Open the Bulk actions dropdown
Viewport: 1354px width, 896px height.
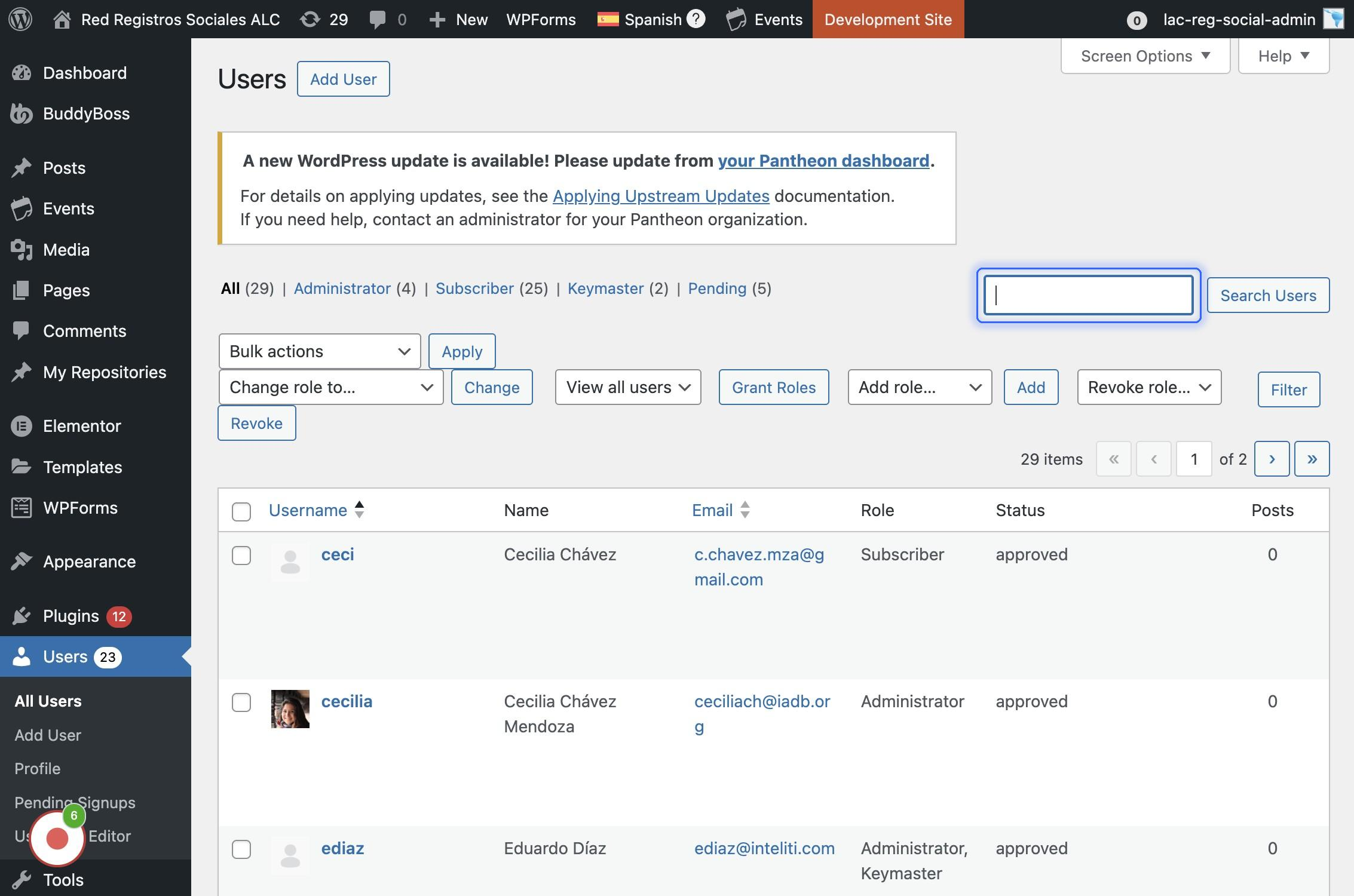click(x=320, y=351)
